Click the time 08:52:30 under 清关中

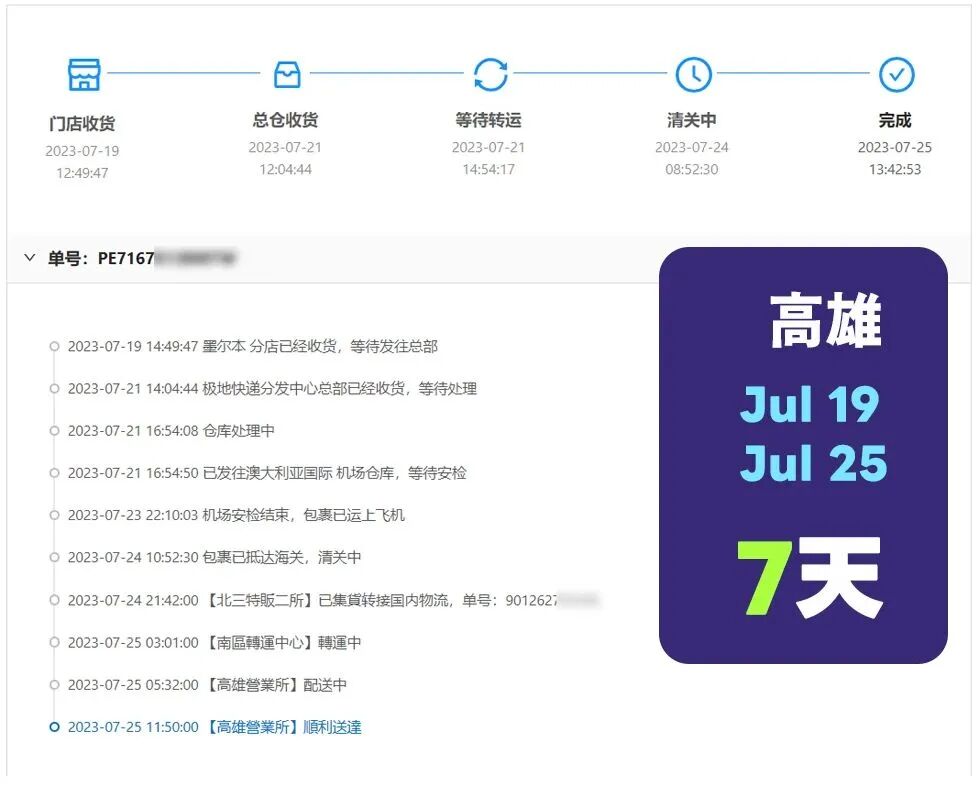(x=692, y=169)
